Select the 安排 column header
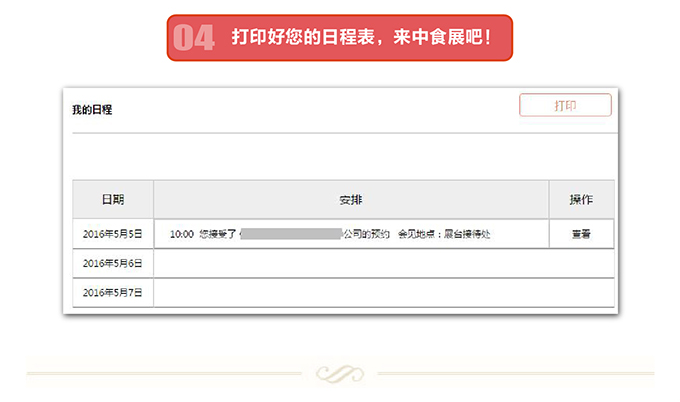 [x=351, y=199]
